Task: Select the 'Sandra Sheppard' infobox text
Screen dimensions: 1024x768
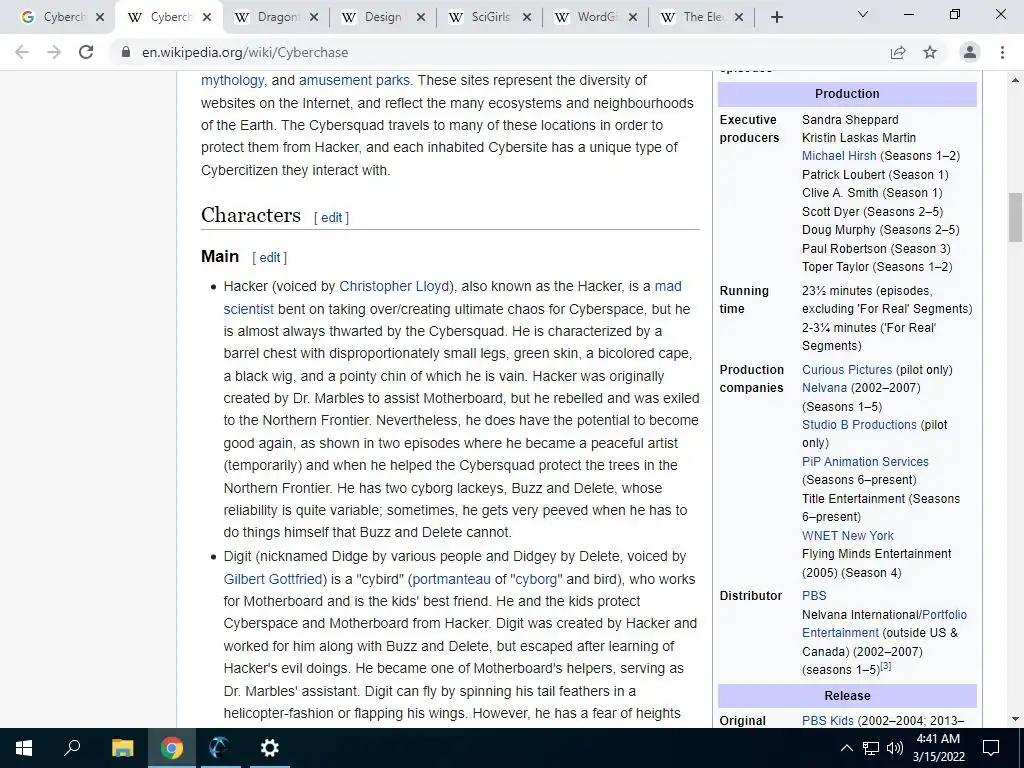Action: 850,120
